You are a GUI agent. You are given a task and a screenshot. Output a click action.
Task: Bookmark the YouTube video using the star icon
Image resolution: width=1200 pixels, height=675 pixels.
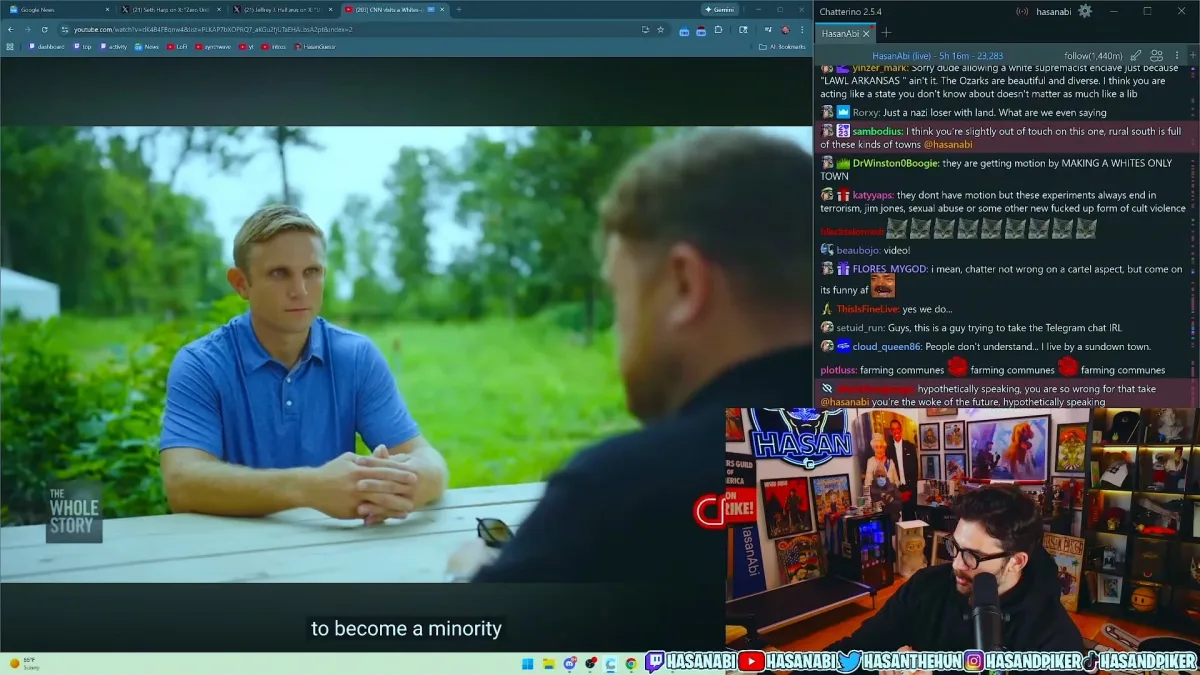pos(660,30)
